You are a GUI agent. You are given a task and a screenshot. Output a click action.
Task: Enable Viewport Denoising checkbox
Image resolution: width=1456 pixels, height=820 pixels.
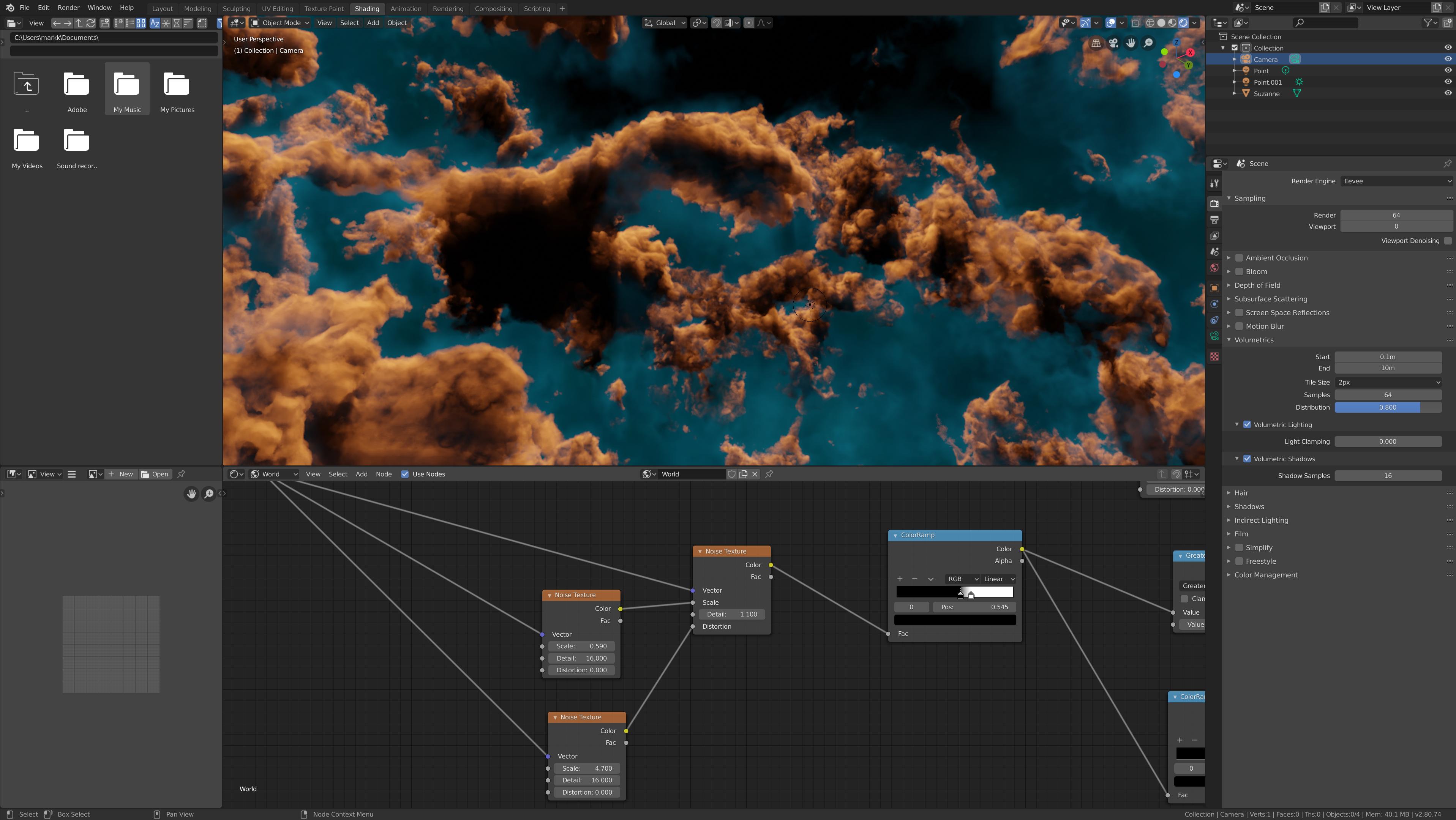point(1448,241)
